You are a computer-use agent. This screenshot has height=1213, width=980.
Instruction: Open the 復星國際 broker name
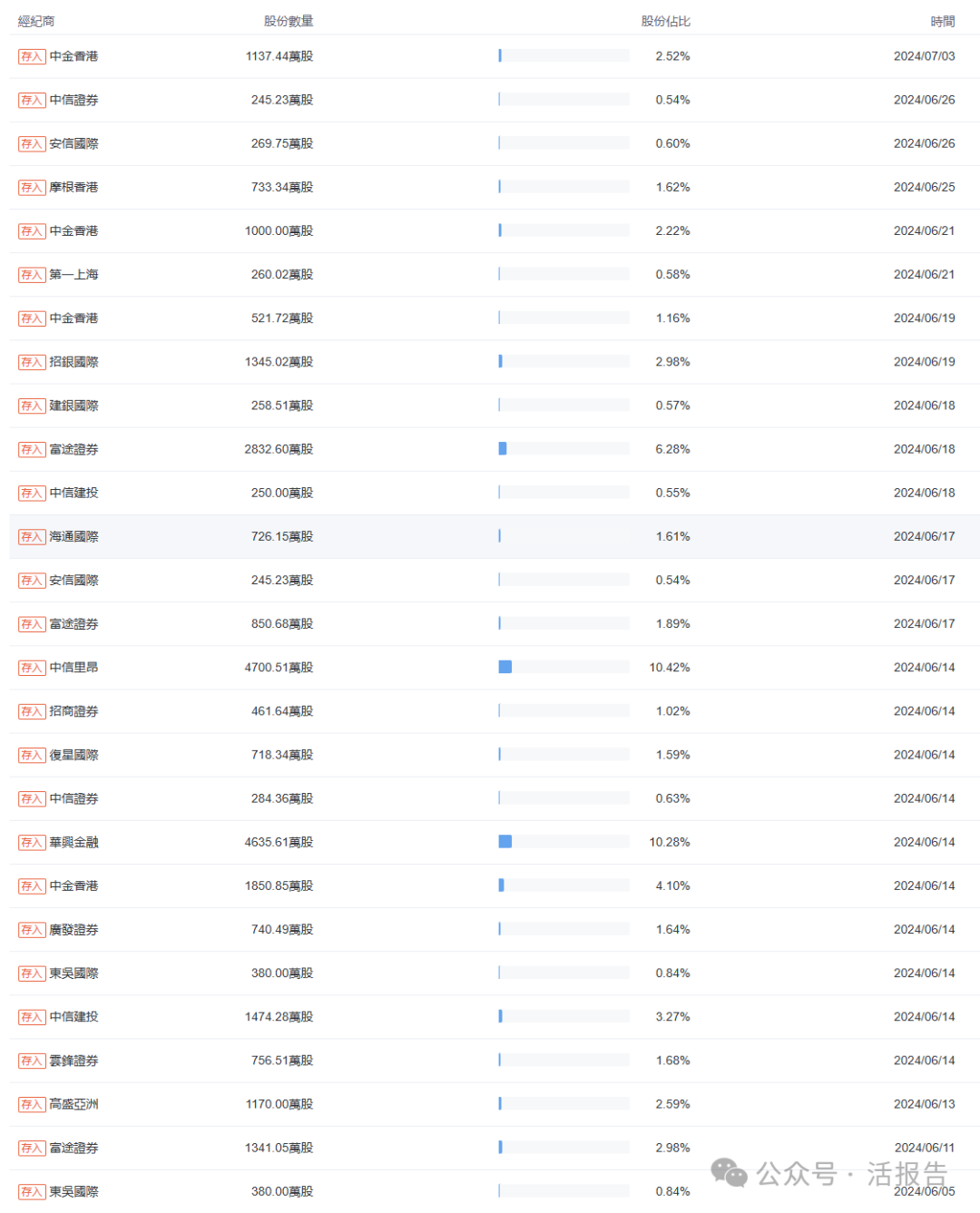tap(73, 755)
